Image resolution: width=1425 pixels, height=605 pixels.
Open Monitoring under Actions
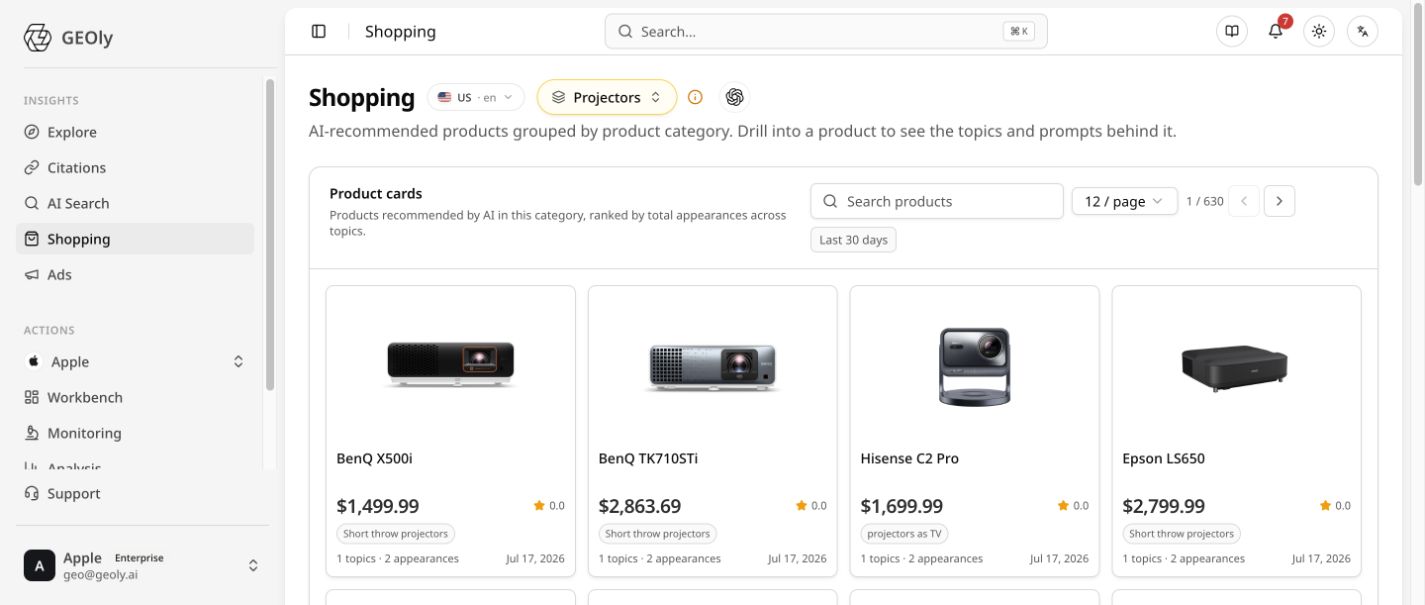[x=135, y=433]
